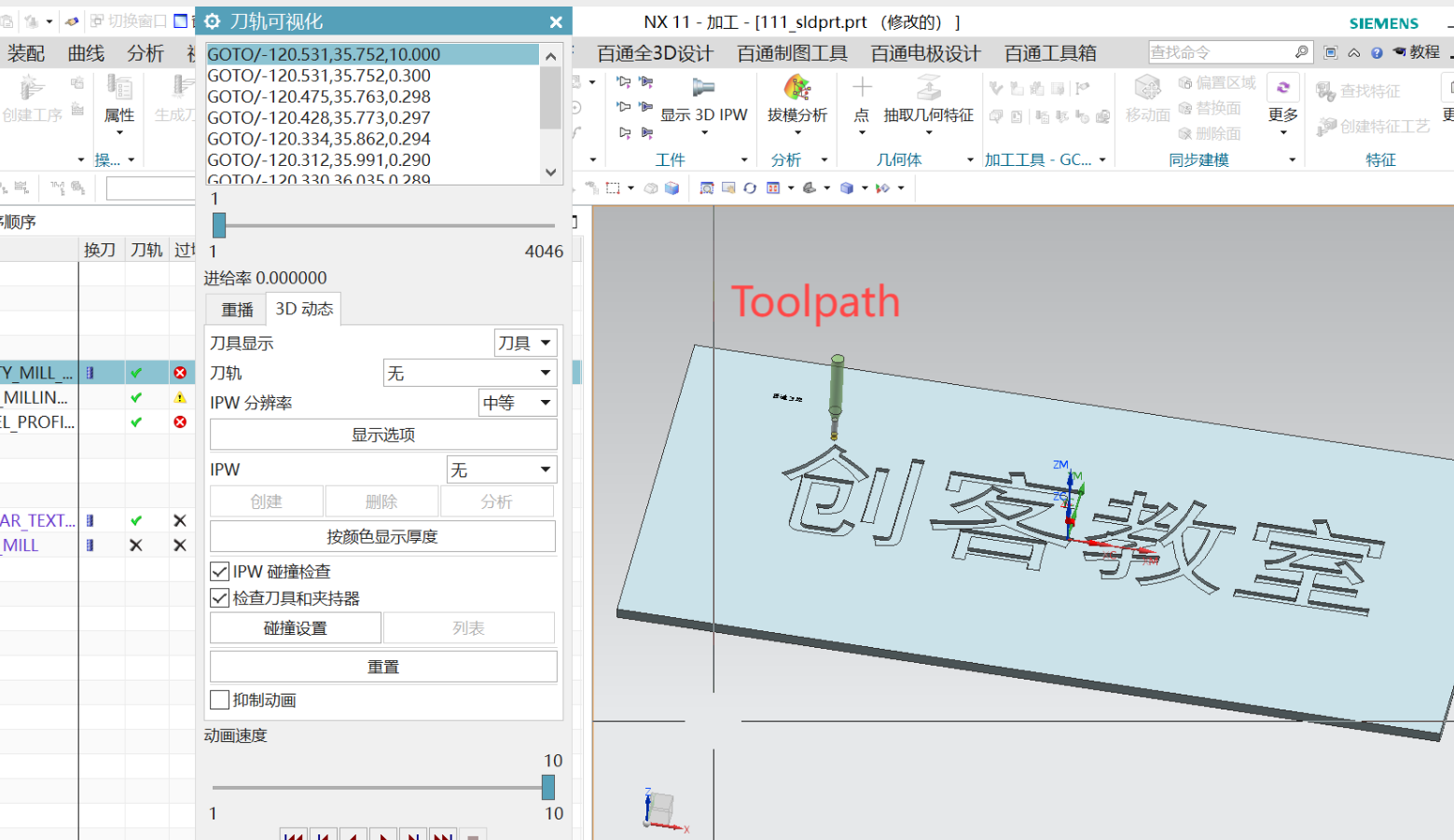Click the Fit view icon in view toolbar

click(707, 188)
